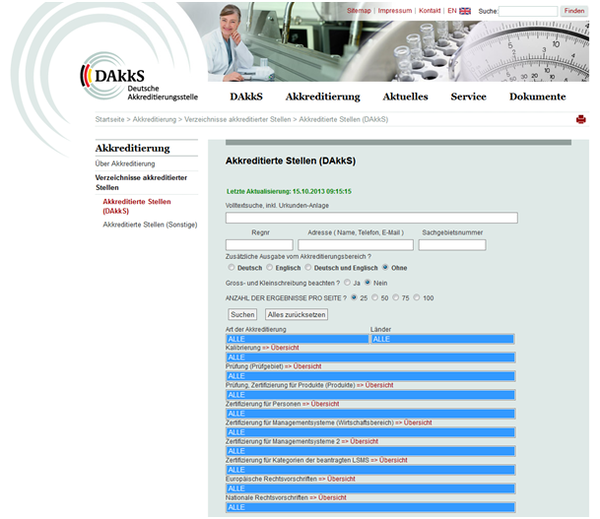This screenshot has height=519, width=600.
Task: Click the 'Finden' search button
Action: [575, 11]
